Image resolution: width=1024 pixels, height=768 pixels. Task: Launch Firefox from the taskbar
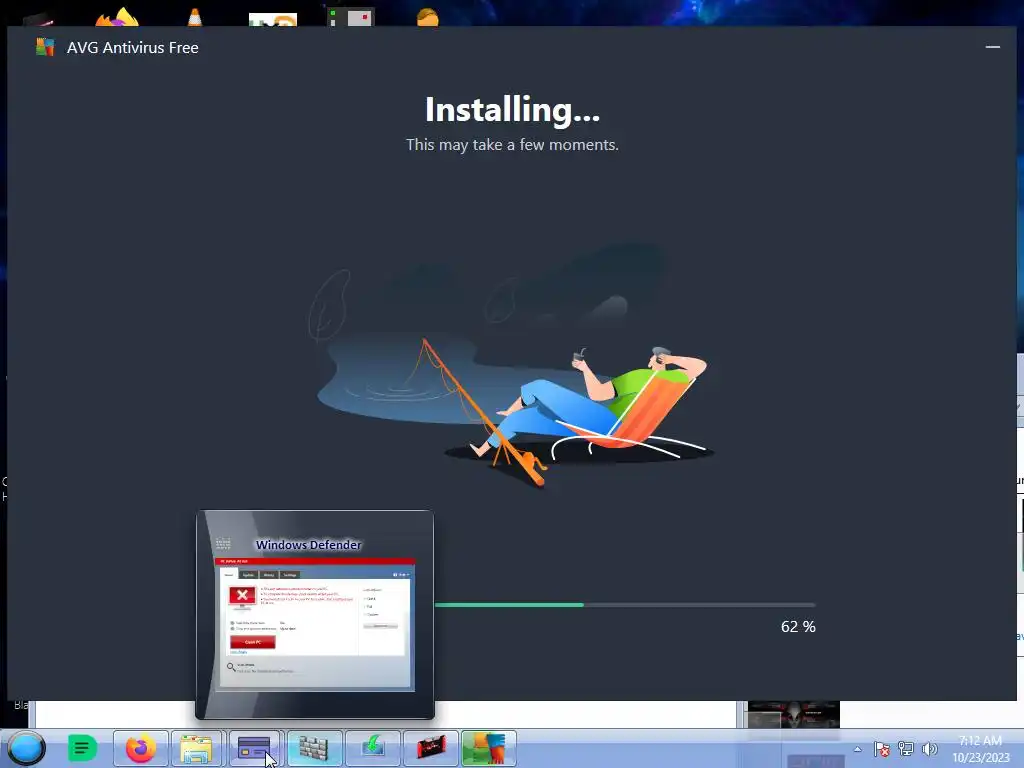(x=140, y=748)
